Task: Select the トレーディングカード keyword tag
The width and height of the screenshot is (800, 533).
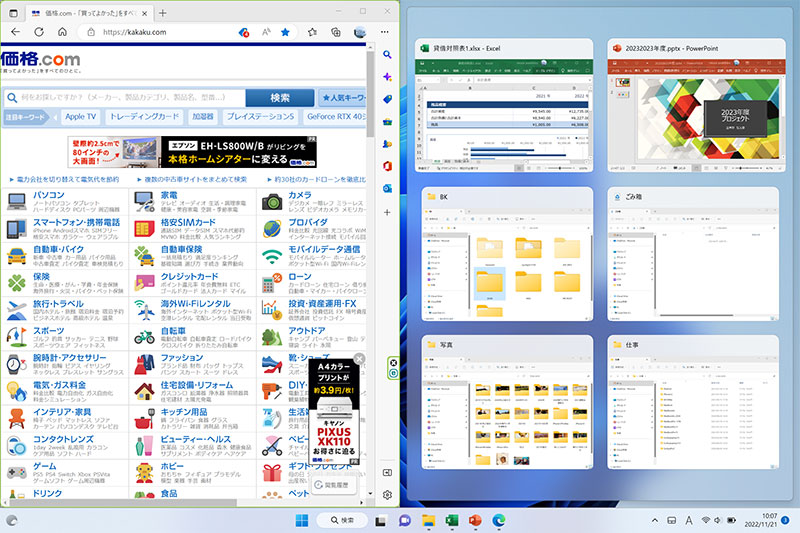Action: (x=144, y=117)
